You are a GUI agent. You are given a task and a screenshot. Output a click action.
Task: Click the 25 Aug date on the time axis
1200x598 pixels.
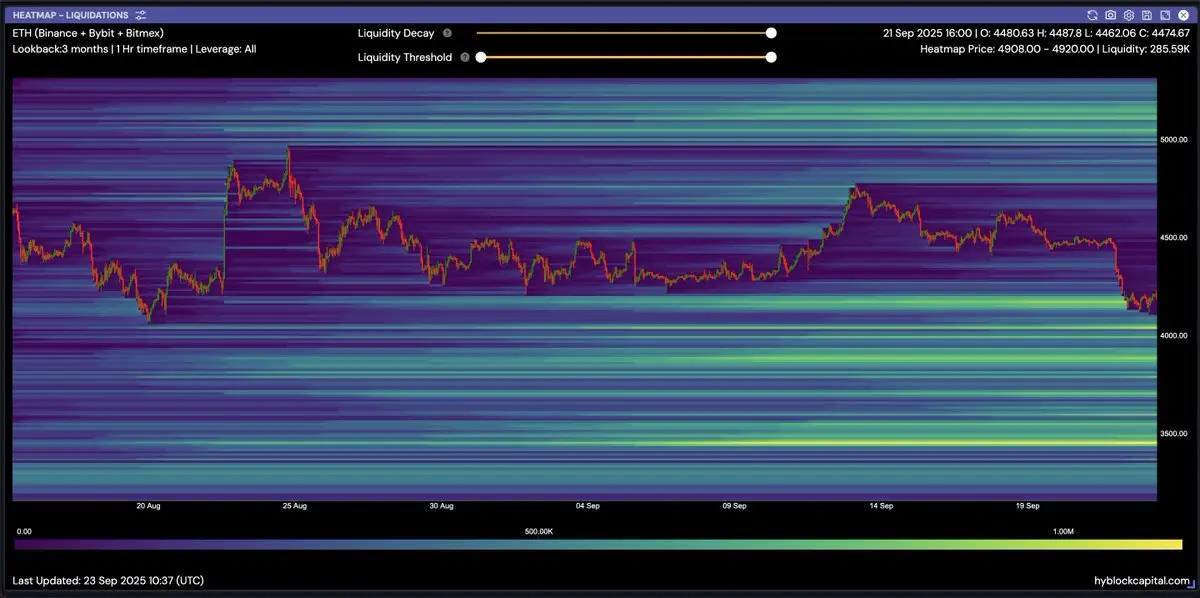(294, 506)
